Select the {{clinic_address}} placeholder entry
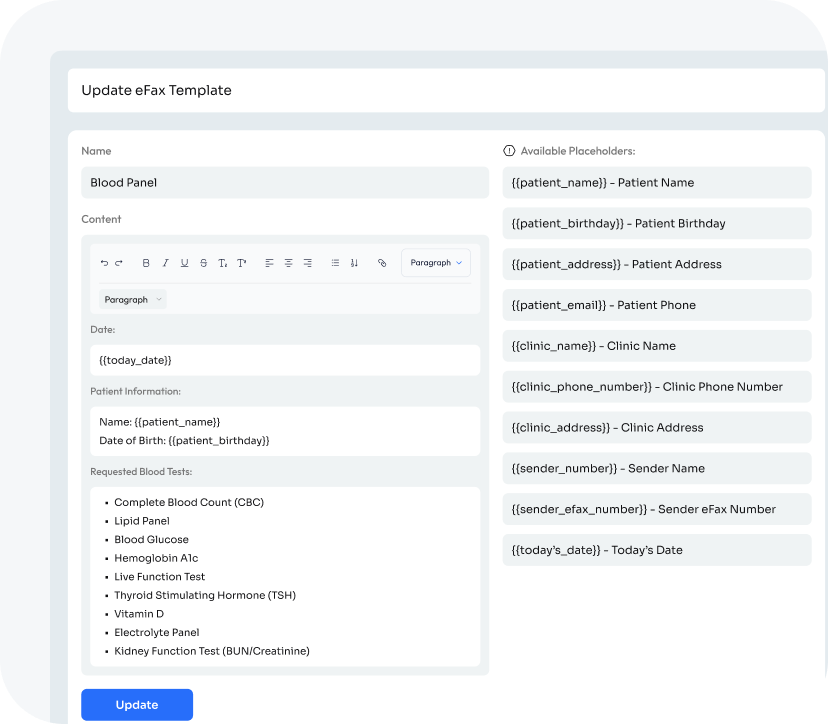 pyautogui.click(x=656, y=428)
